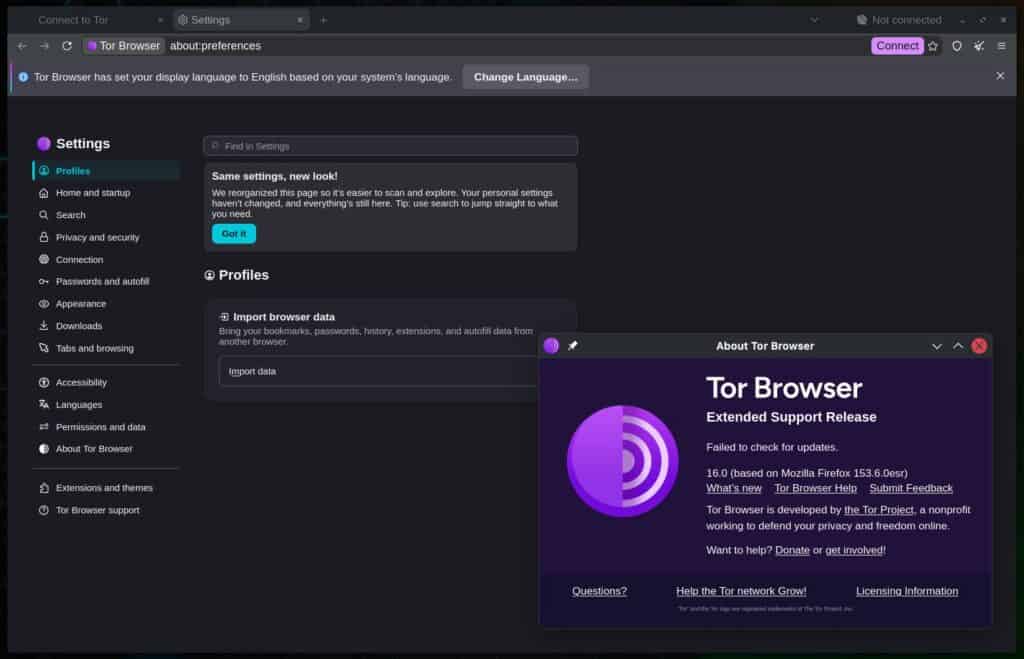Screen dimensions: 1024x659
Task: Click the Got it button
Action: coord(234,233)
